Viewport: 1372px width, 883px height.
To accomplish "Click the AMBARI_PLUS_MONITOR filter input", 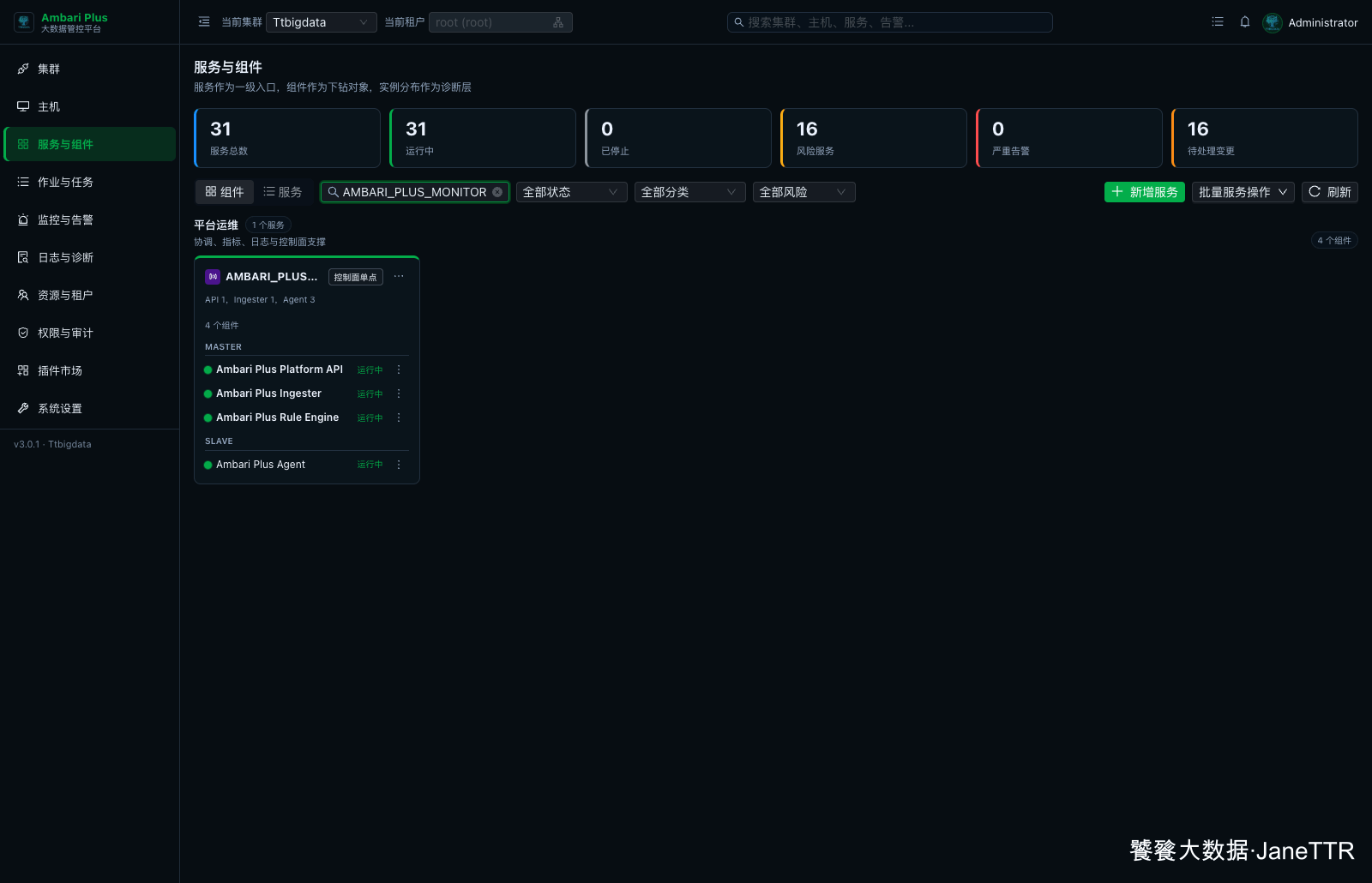I will (415, 192).
